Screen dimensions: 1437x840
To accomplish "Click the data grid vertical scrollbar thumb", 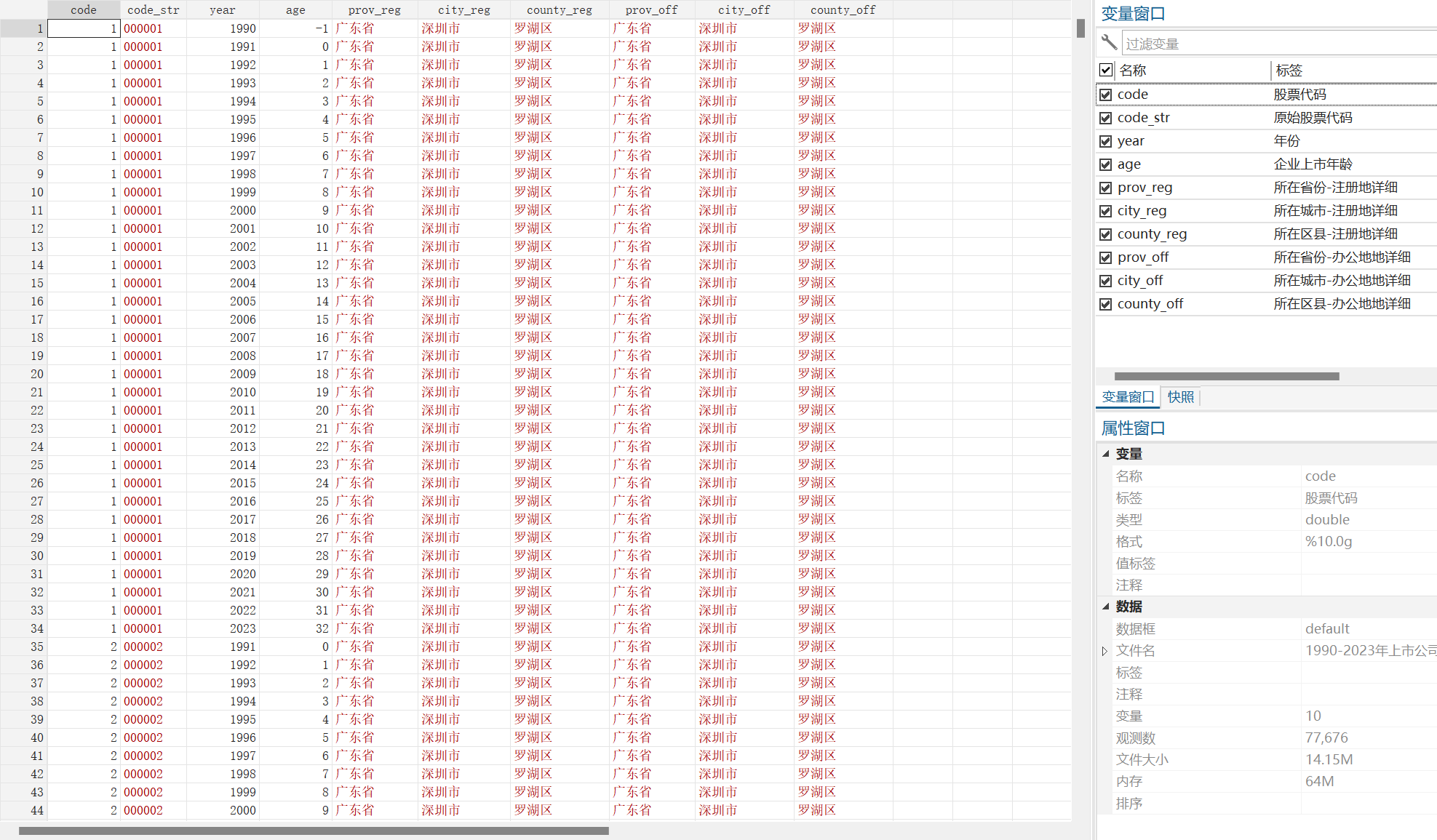I will 1080,28.
